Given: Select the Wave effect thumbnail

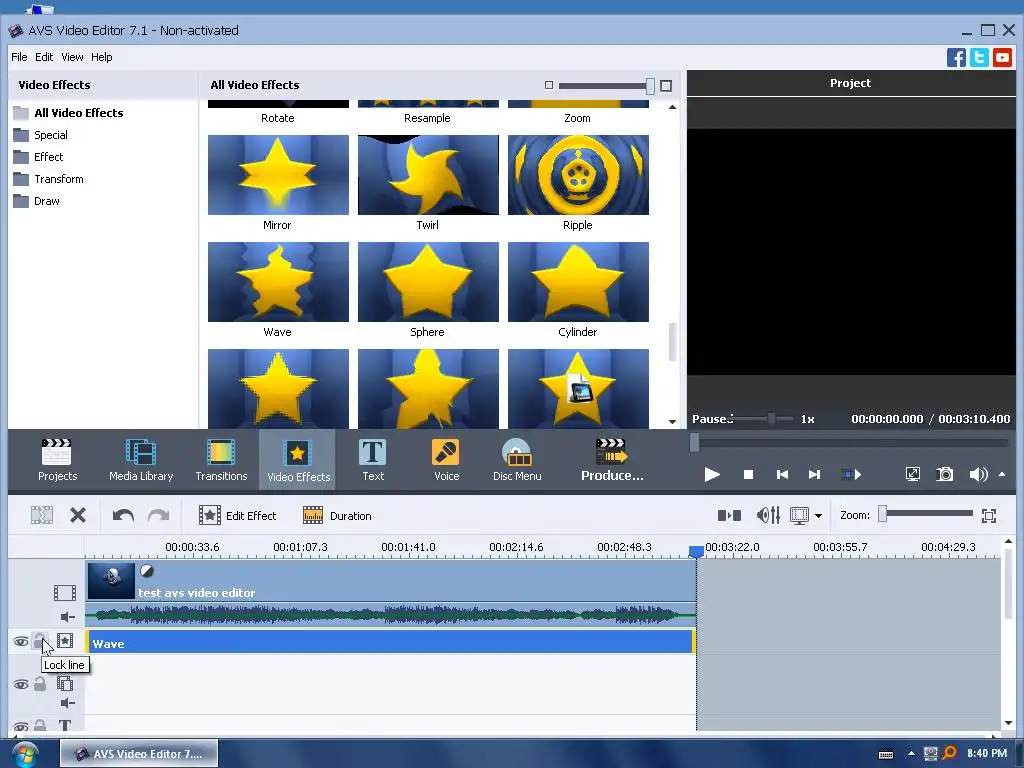Looking at the screenshot, I should point(278,282).
